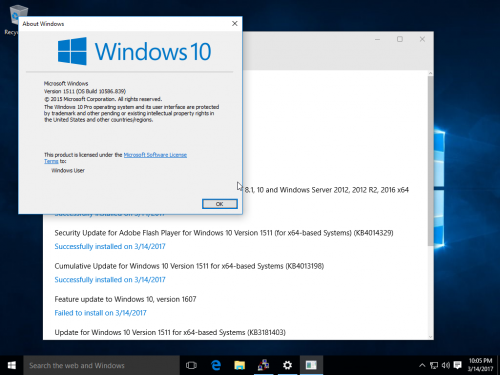Image resolution: width=500 pixels, height=375 pixels.
Task: Maximize the Settings window
Action: point(400,39)
